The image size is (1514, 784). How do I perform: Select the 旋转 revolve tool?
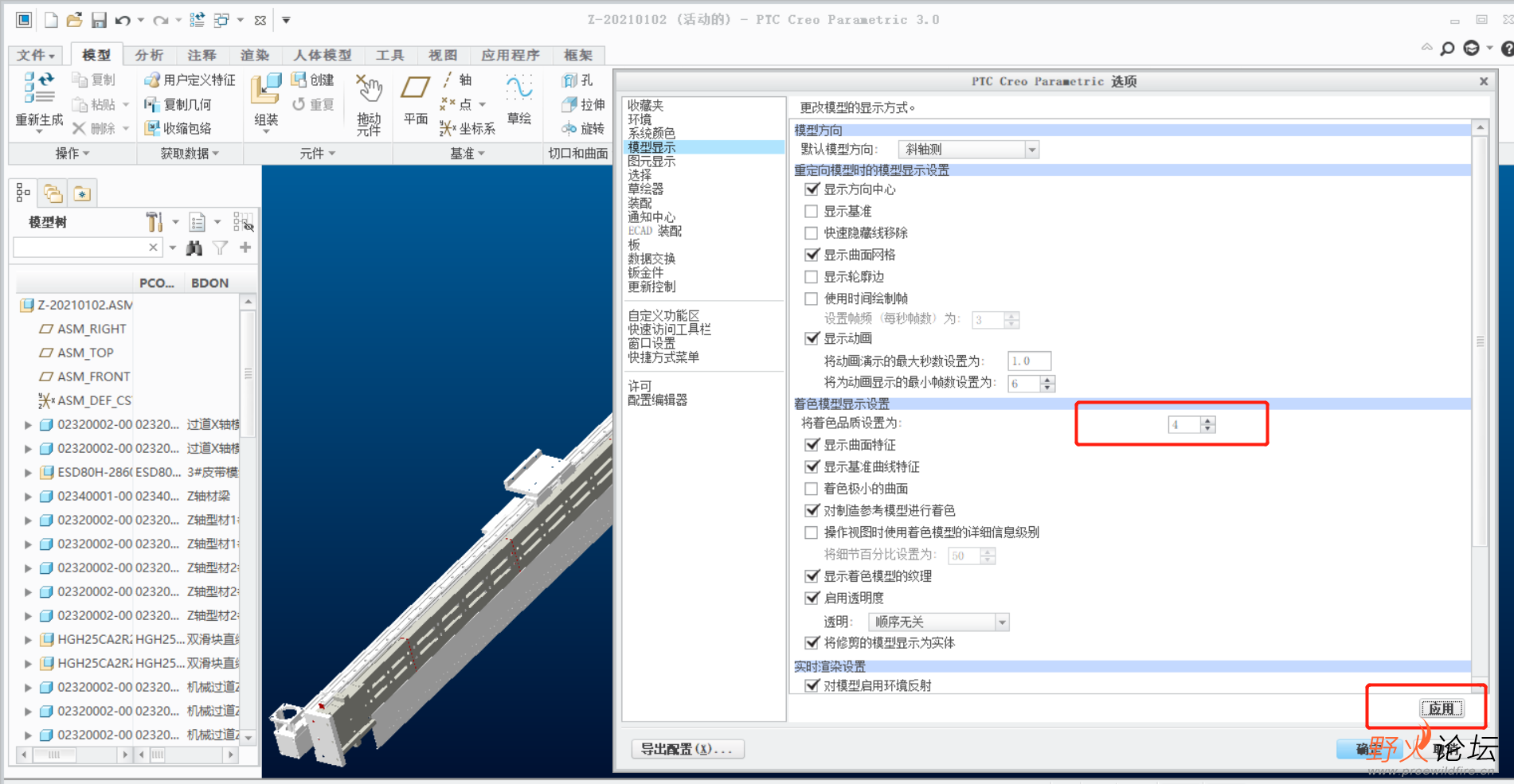click(x=583, y=128)
